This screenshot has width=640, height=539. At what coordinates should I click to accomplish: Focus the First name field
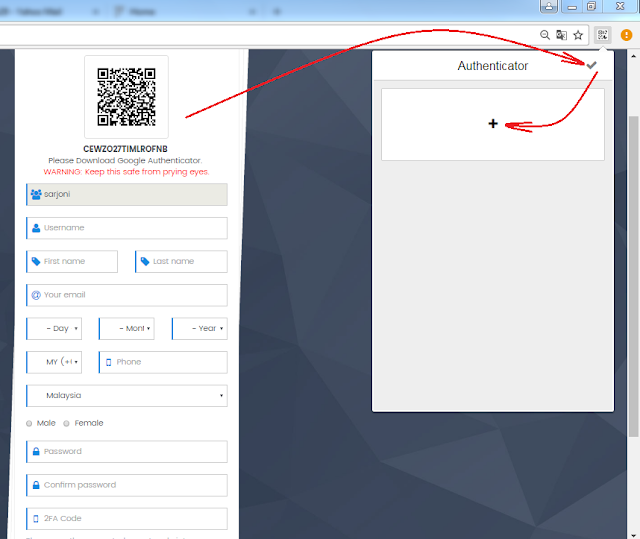(72, 261)
